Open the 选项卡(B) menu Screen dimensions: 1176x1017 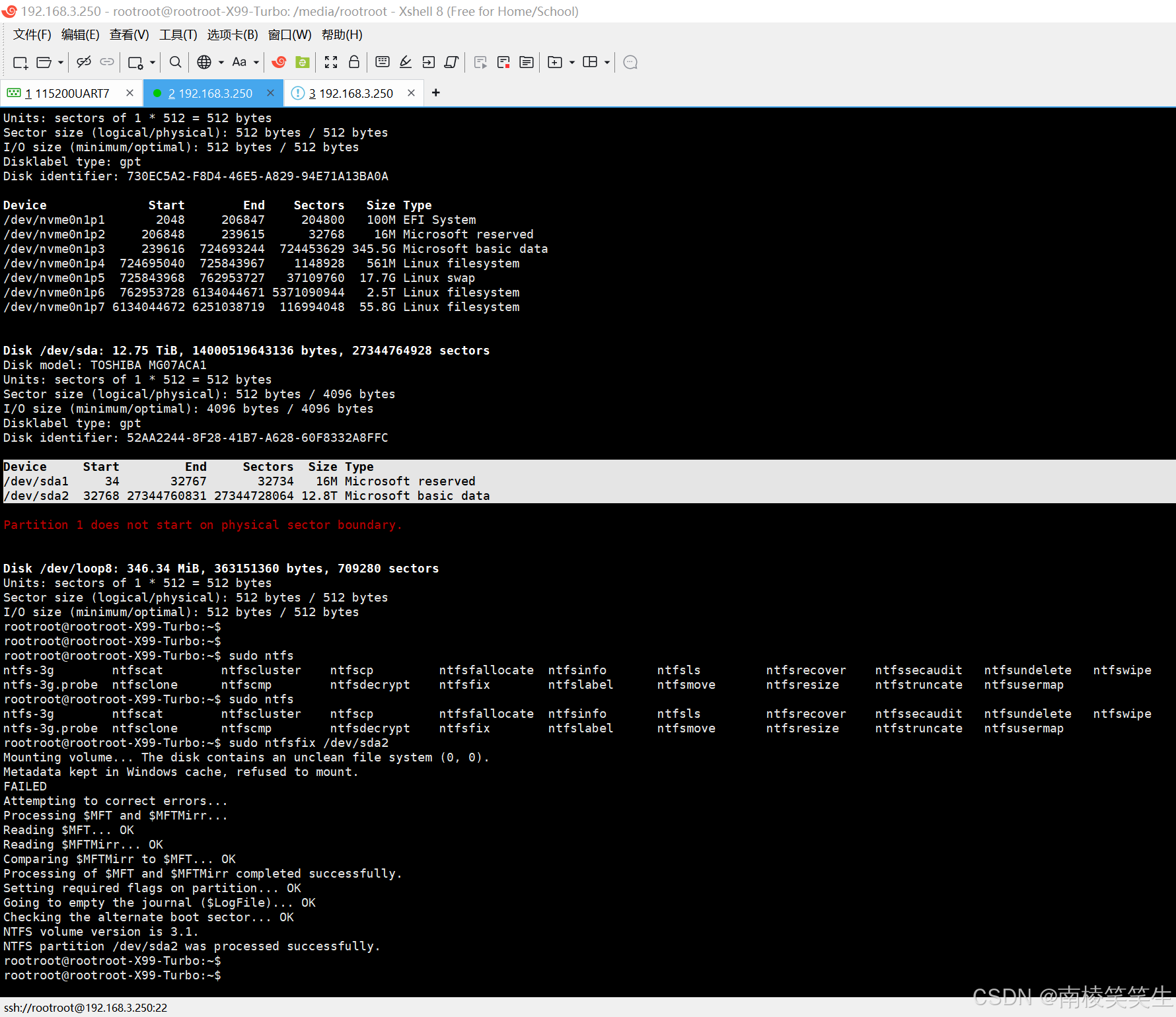tap(233, 35)
